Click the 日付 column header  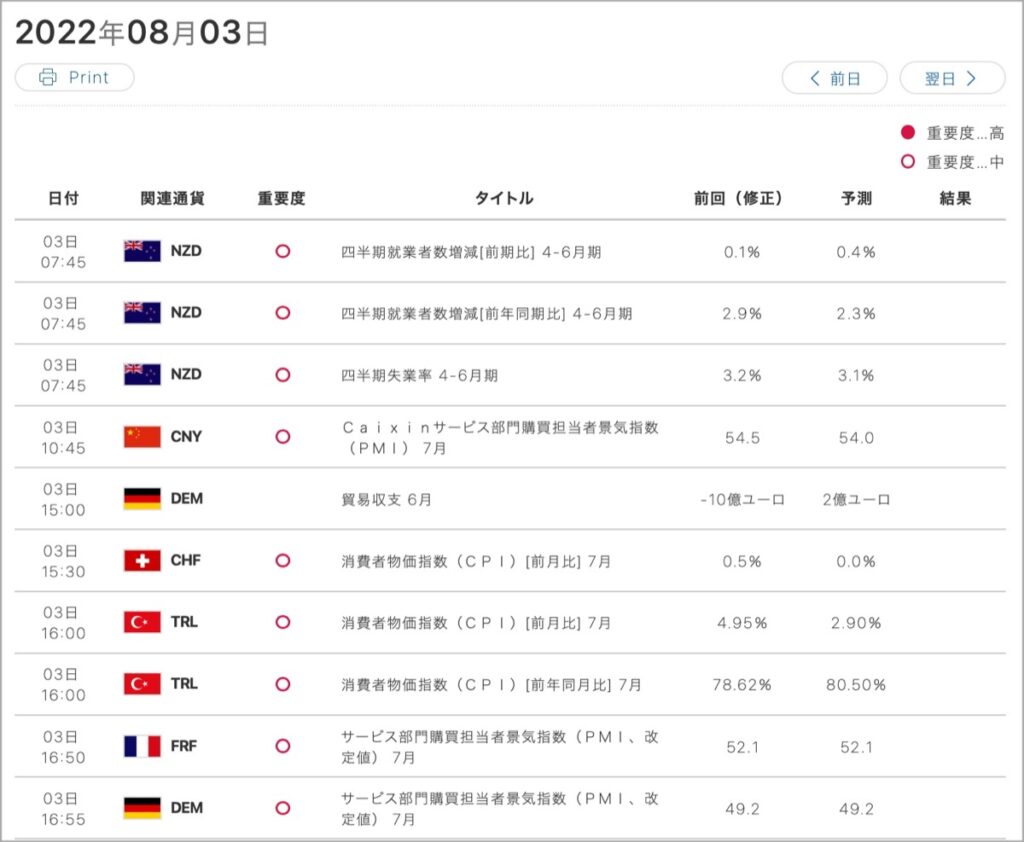pos(63,198)
